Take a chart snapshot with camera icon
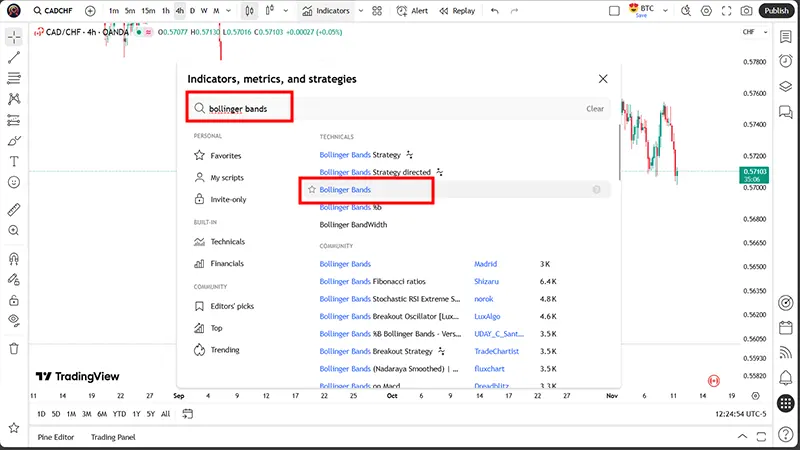Viewport: 800px width, 450px height. (746, 11)
